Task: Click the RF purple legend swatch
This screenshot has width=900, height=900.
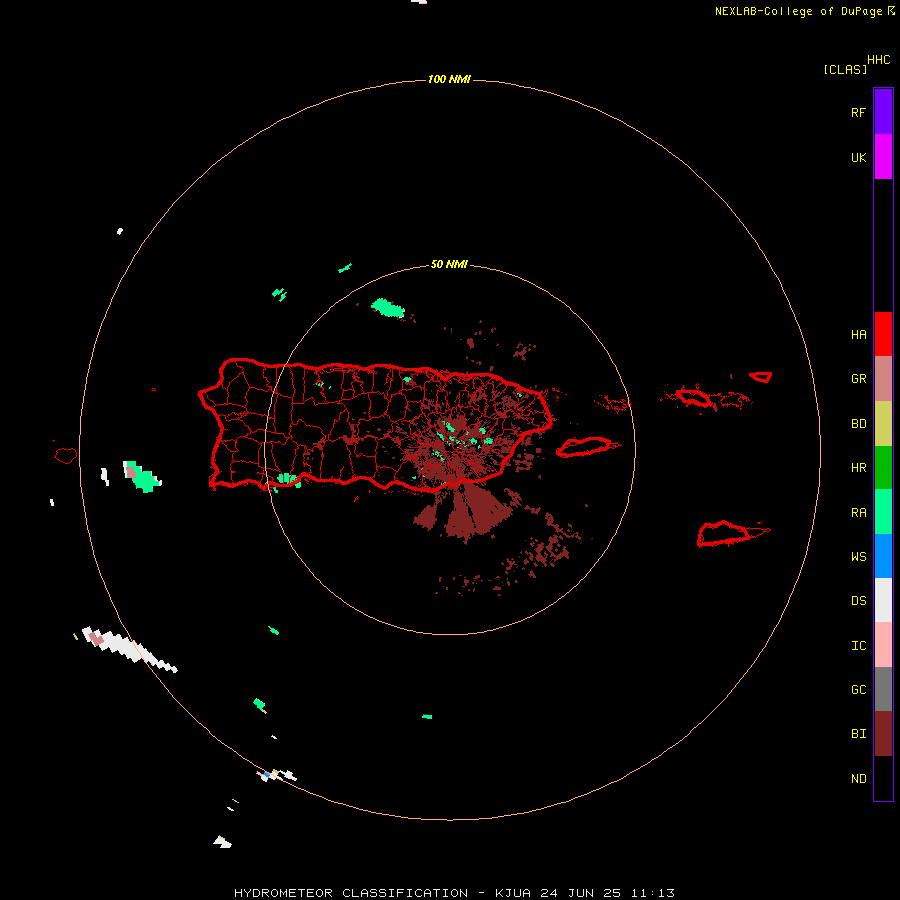Action: point(883,112)
